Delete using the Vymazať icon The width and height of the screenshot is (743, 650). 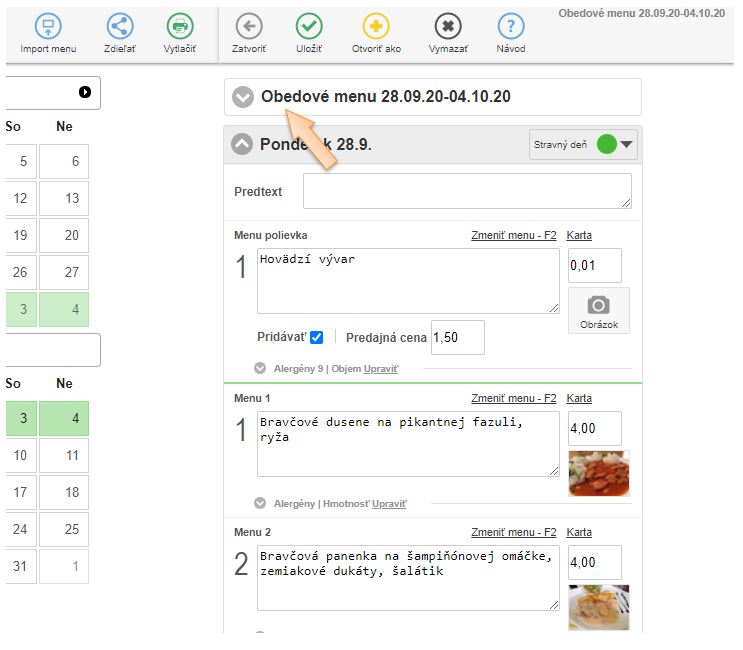coord(448,27)
